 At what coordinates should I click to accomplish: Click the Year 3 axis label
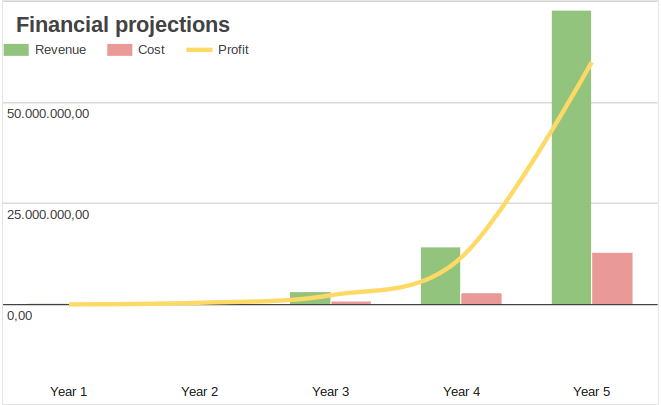click(331, 391)
